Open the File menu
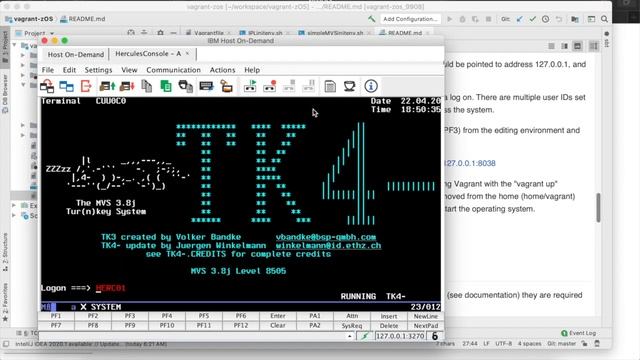 (x=48, y=70)
